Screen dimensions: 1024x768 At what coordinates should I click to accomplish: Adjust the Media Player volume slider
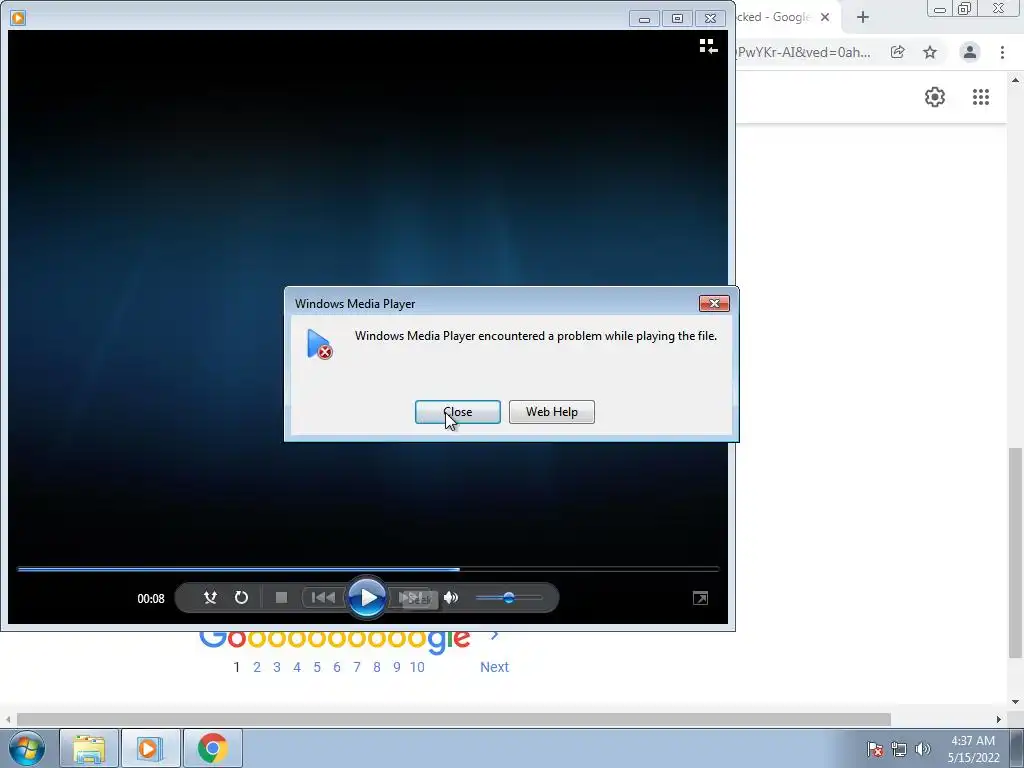click(509, 598)
